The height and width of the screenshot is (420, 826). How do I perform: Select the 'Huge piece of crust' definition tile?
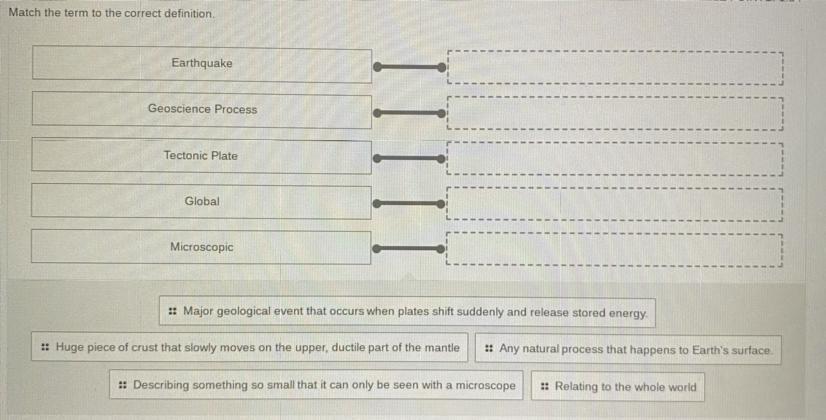[249, 348]
